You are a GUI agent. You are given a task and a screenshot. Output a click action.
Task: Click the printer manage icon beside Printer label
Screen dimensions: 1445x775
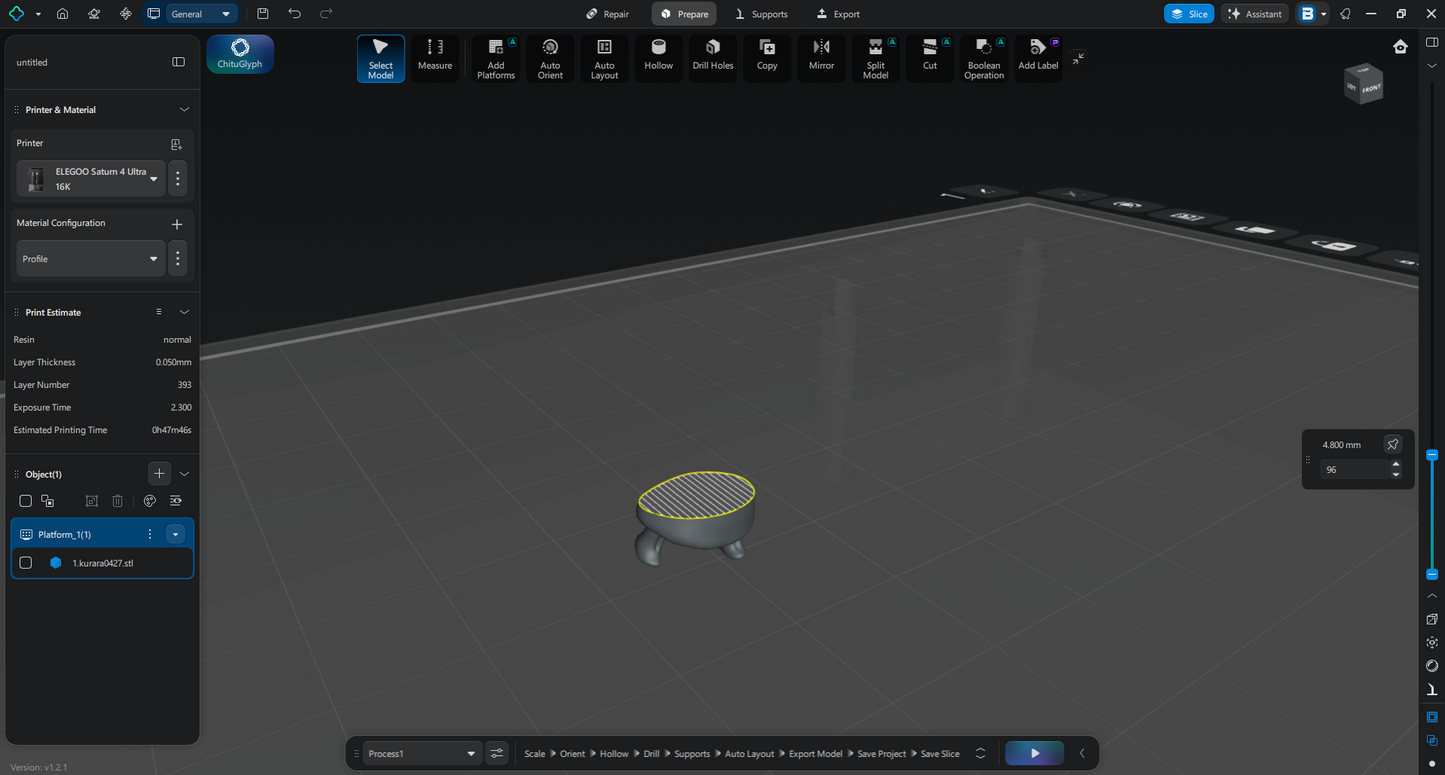[x=177, y=144]
